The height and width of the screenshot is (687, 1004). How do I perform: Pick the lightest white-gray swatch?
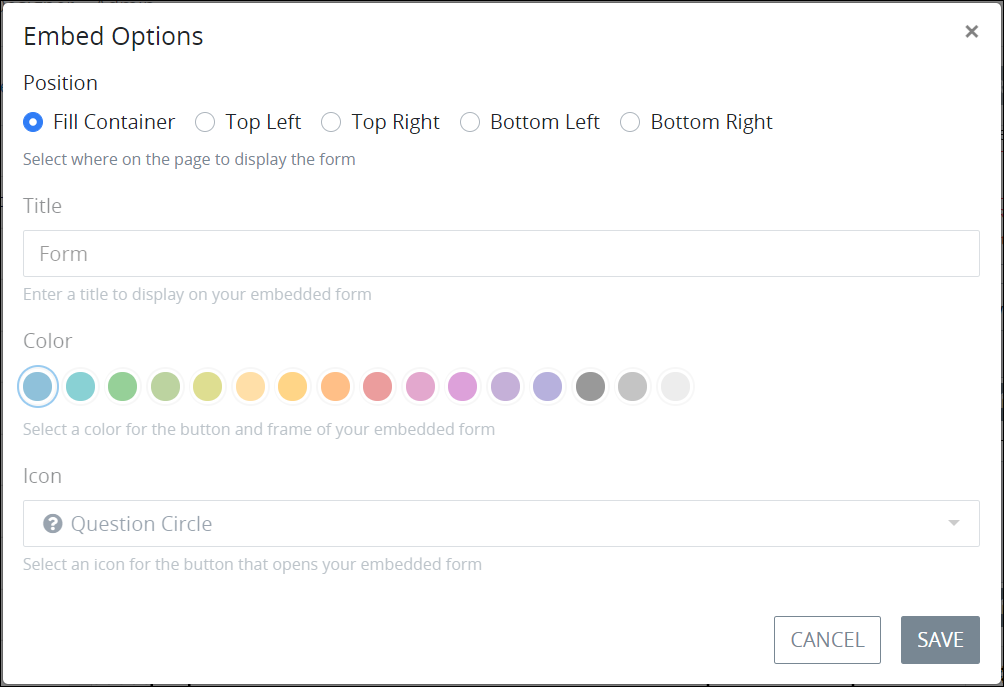676,387
